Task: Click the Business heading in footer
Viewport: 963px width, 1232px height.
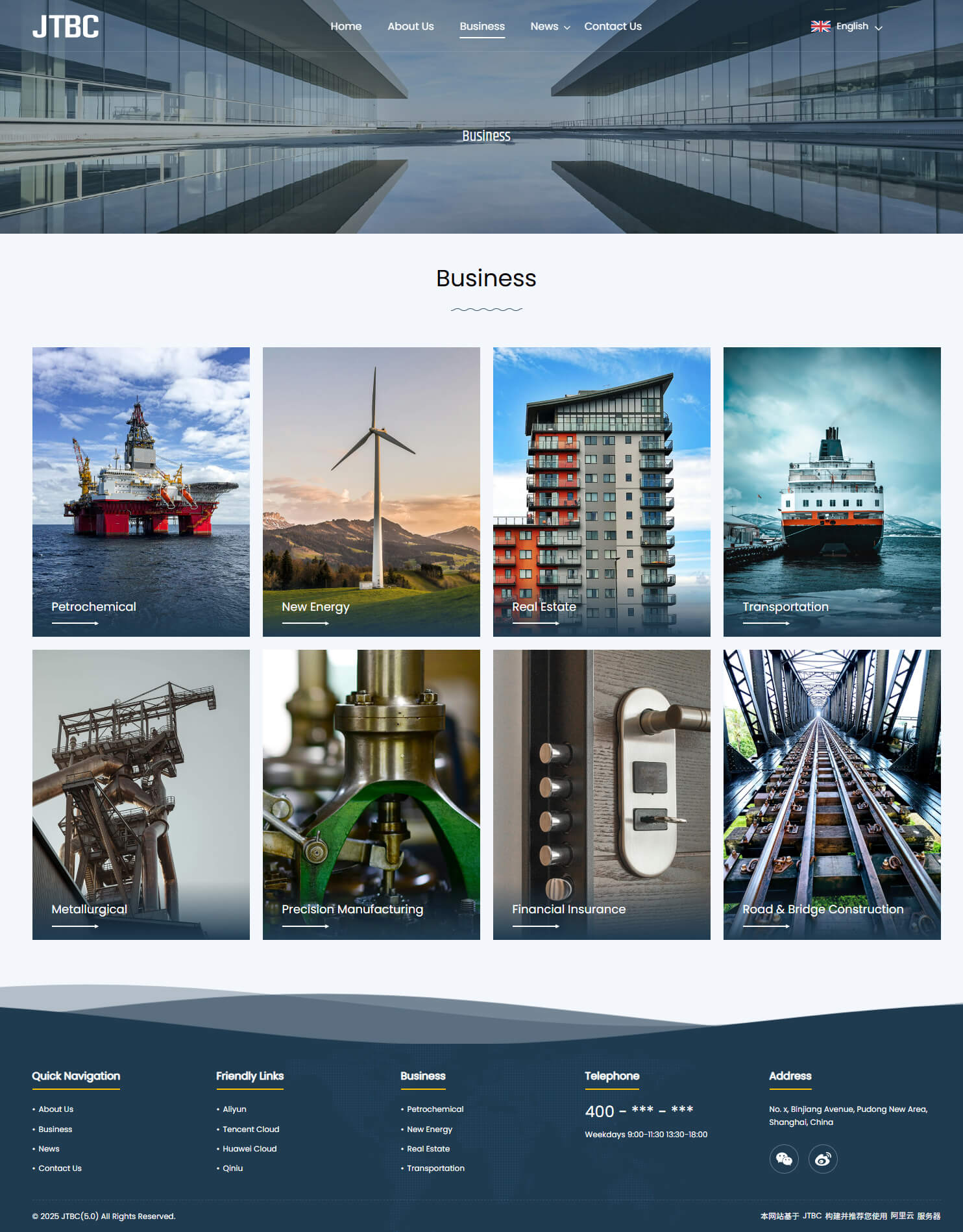Action: (422, 1076)
